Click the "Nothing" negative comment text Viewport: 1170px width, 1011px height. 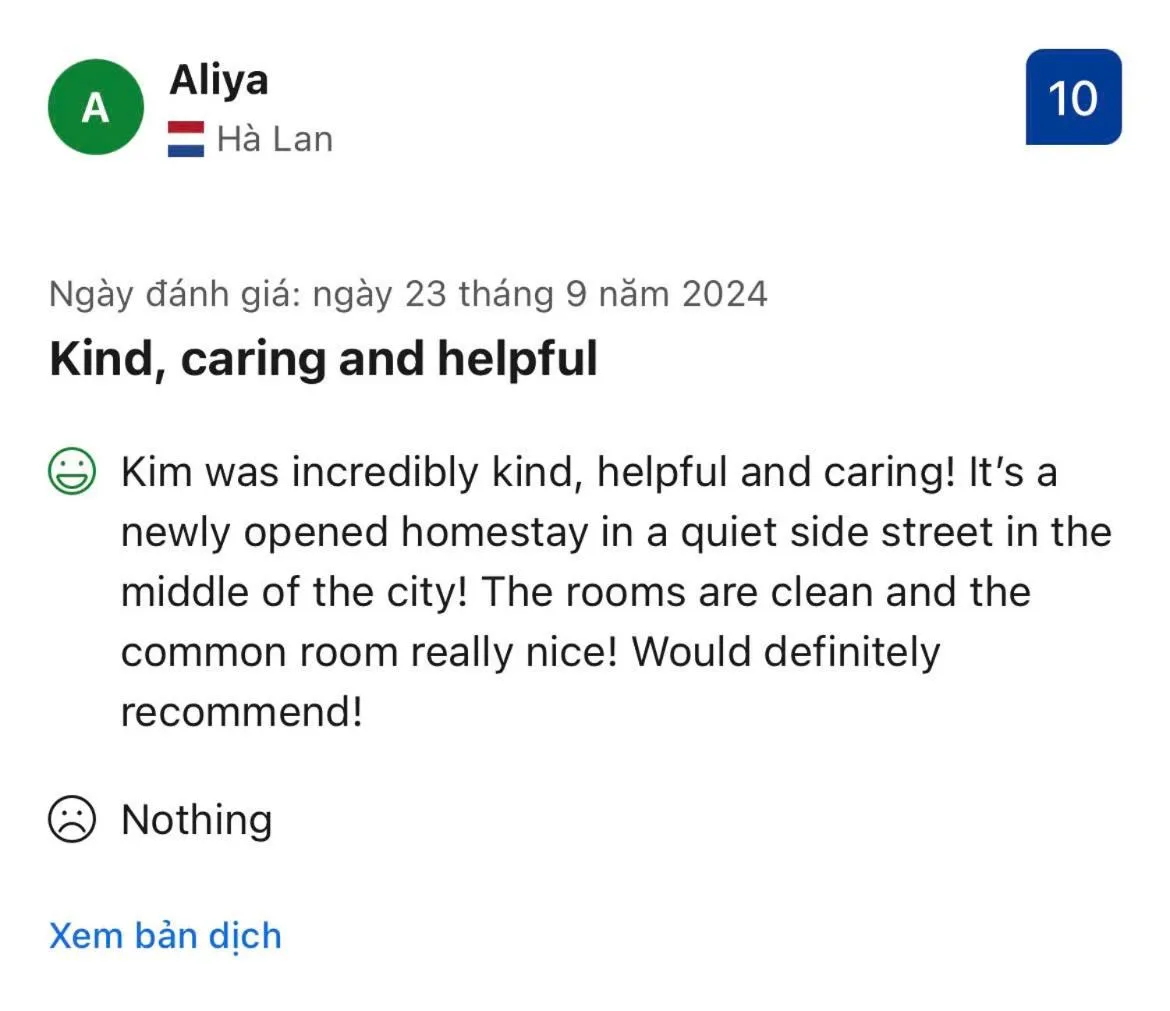pyautogui.click(x=196, y=820)
